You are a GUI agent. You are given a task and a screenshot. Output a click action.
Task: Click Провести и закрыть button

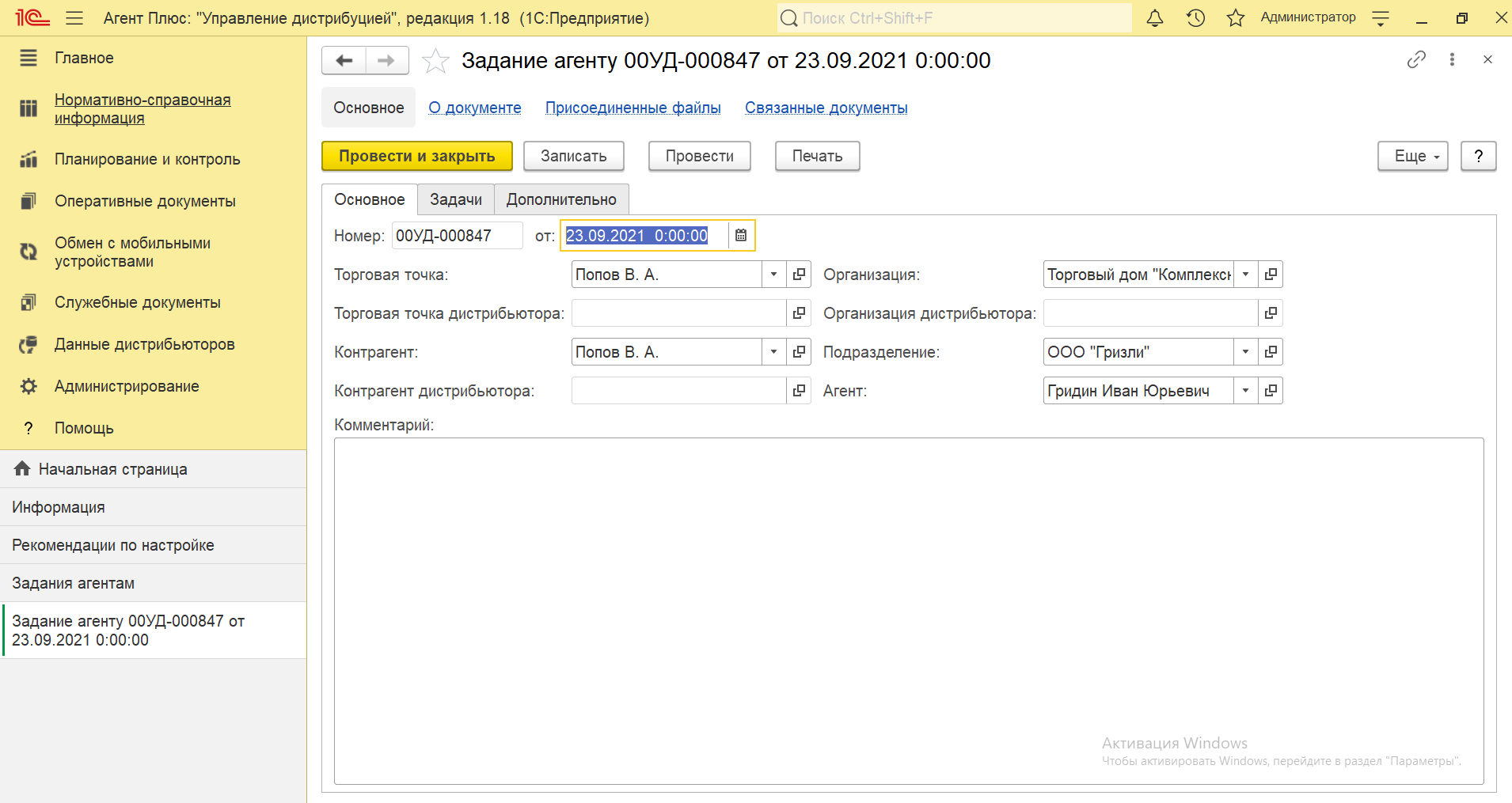point(417,156)
